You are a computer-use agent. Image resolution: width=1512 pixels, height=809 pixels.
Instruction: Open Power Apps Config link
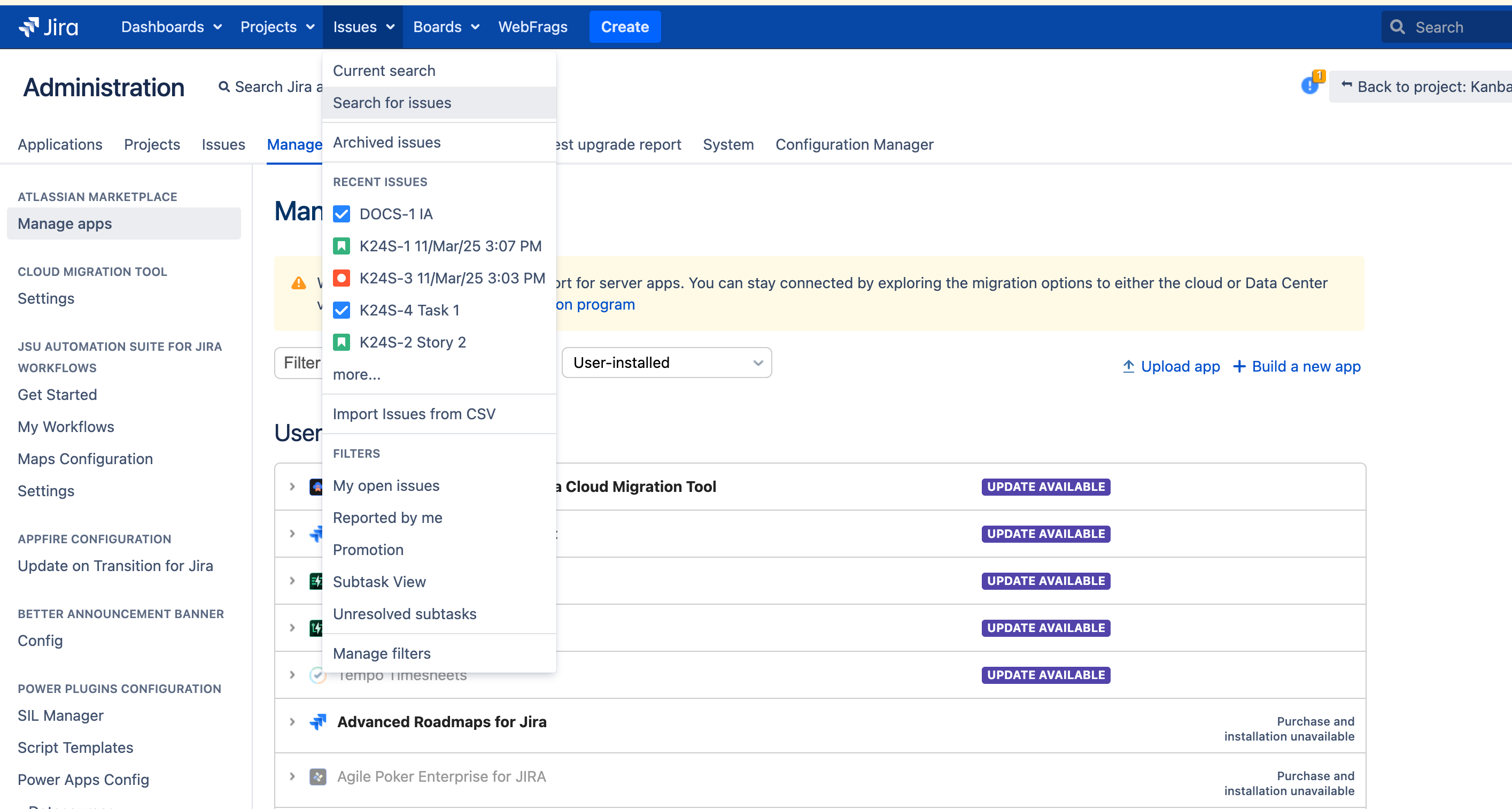[x=83, y=780]
